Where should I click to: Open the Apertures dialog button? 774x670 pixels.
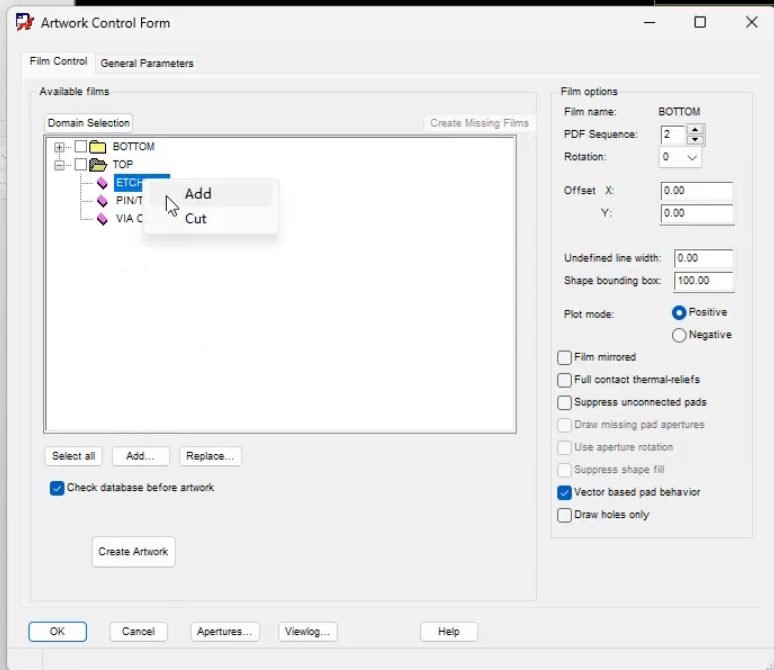tap(225, 631)
